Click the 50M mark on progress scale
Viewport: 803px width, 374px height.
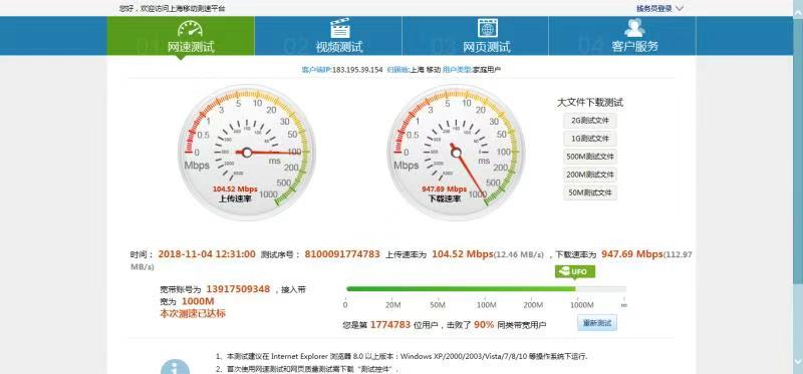[438, 305]
